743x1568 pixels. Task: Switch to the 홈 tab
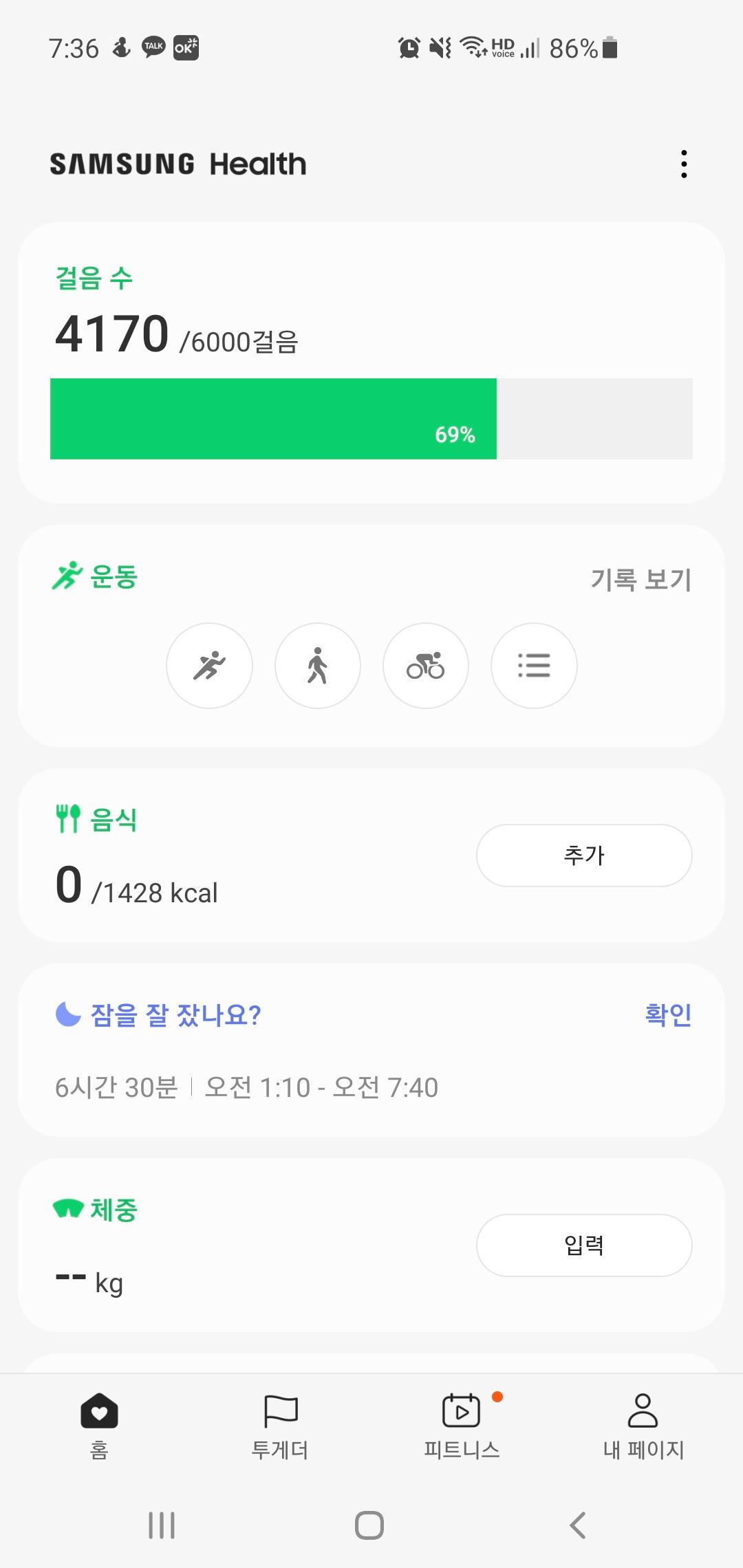pyautogui.click(x=99, y=1425)
